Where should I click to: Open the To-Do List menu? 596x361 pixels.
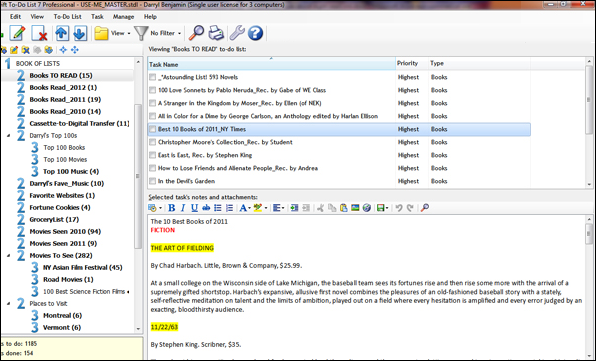(67, 17)
